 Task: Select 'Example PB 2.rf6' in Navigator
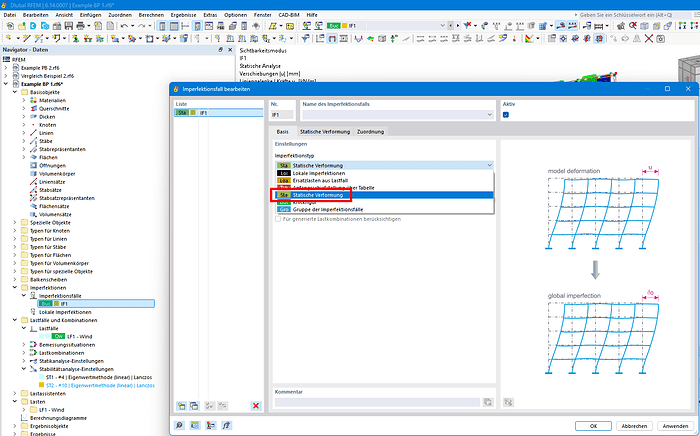[40, 68]
